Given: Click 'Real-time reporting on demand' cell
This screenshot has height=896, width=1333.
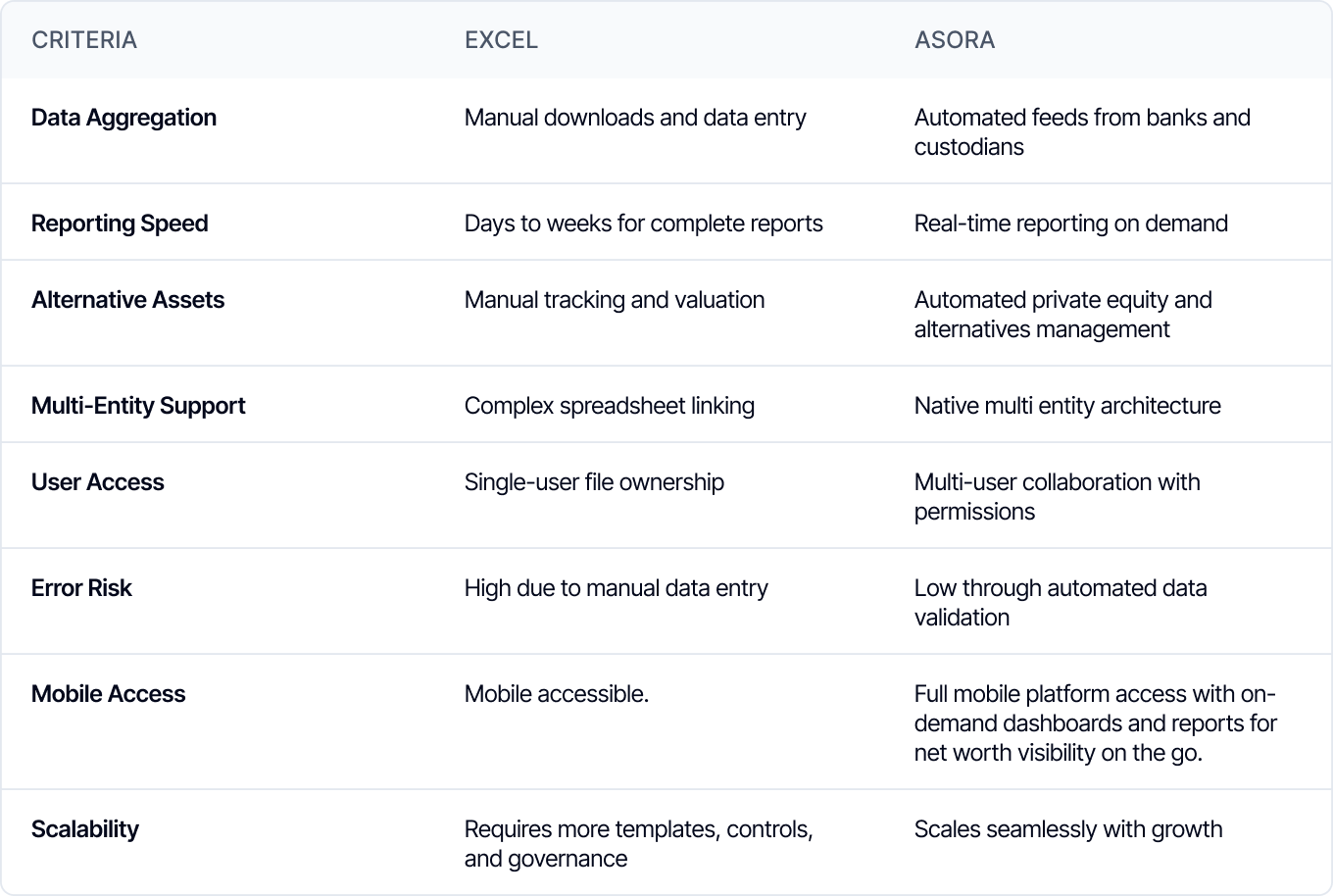Looking at the screenshot, I should tap(1071, 224).
